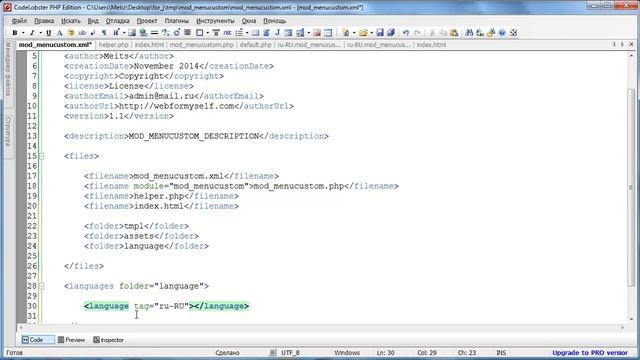Click the line number 17 in the gutter

[x=32, y=176]
